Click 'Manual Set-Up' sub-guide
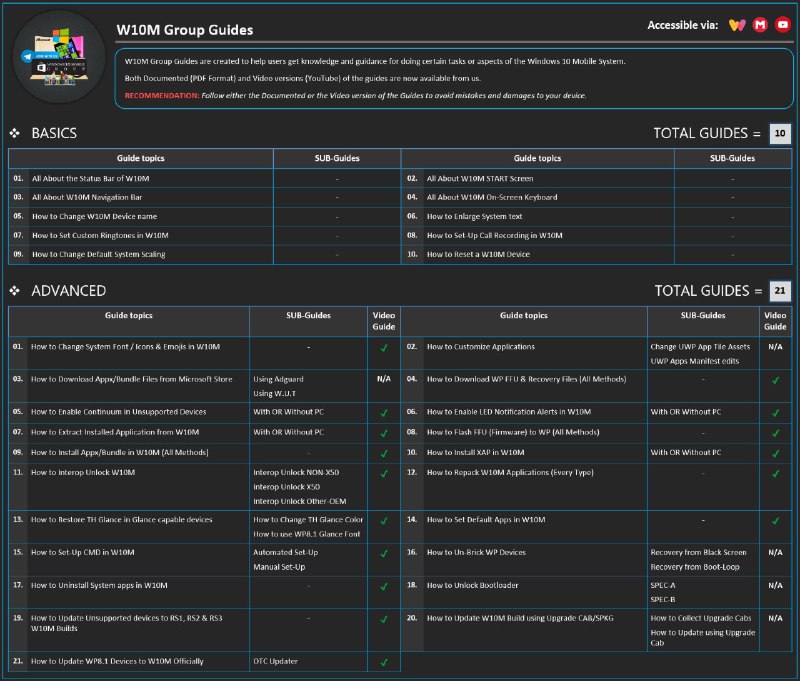Viewport: 800px width, 681px height. 279,567
